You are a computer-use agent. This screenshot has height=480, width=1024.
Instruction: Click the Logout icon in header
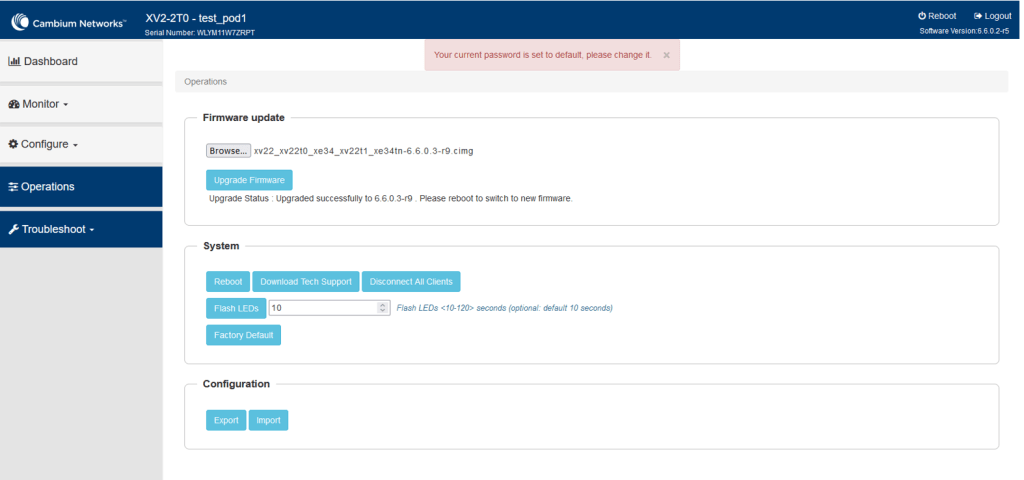click(x=978, y=16)
